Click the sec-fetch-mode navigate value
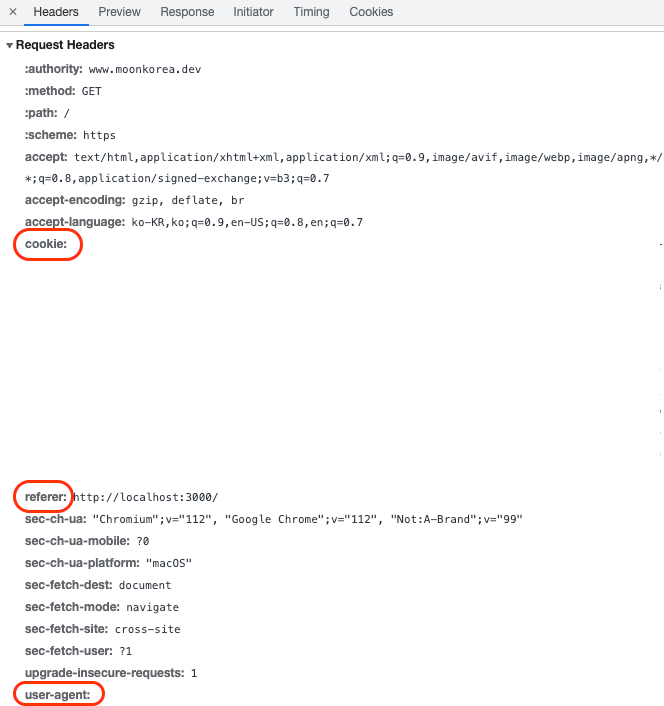 point(153,607)
